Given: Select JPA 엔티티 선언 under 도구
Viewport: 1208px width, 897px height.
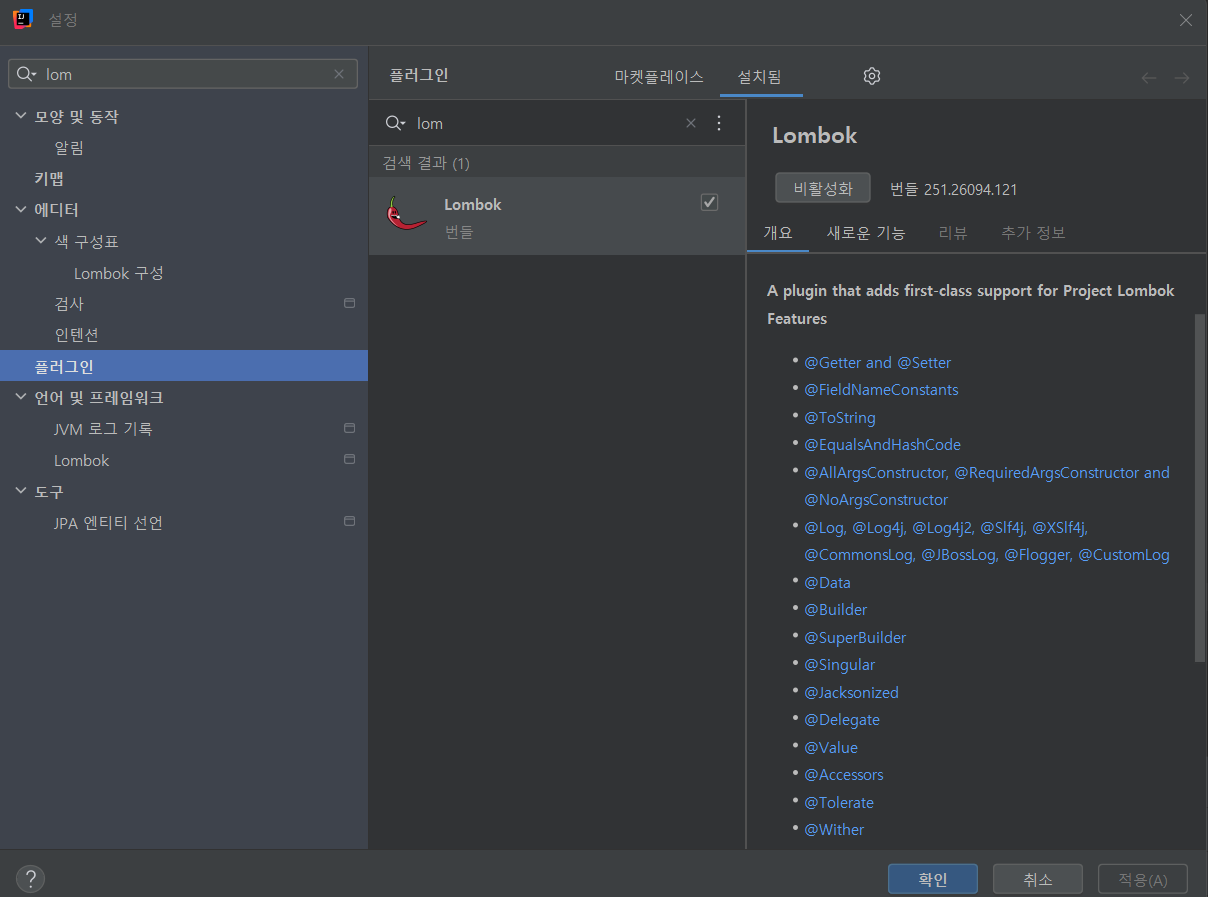Looking at the screenshot, I should click(108, 523).
